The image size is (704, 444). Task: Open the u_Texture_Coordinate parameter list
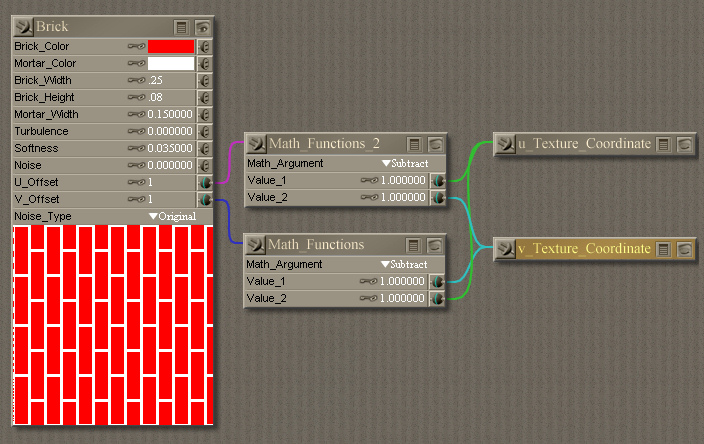(663, 145)
